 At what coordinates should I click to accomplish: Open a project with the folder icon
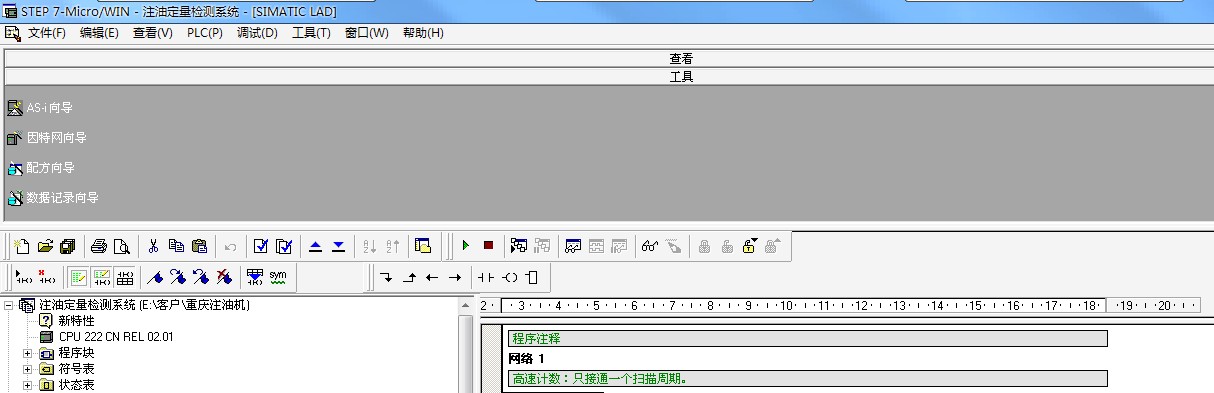pos(46,246)
